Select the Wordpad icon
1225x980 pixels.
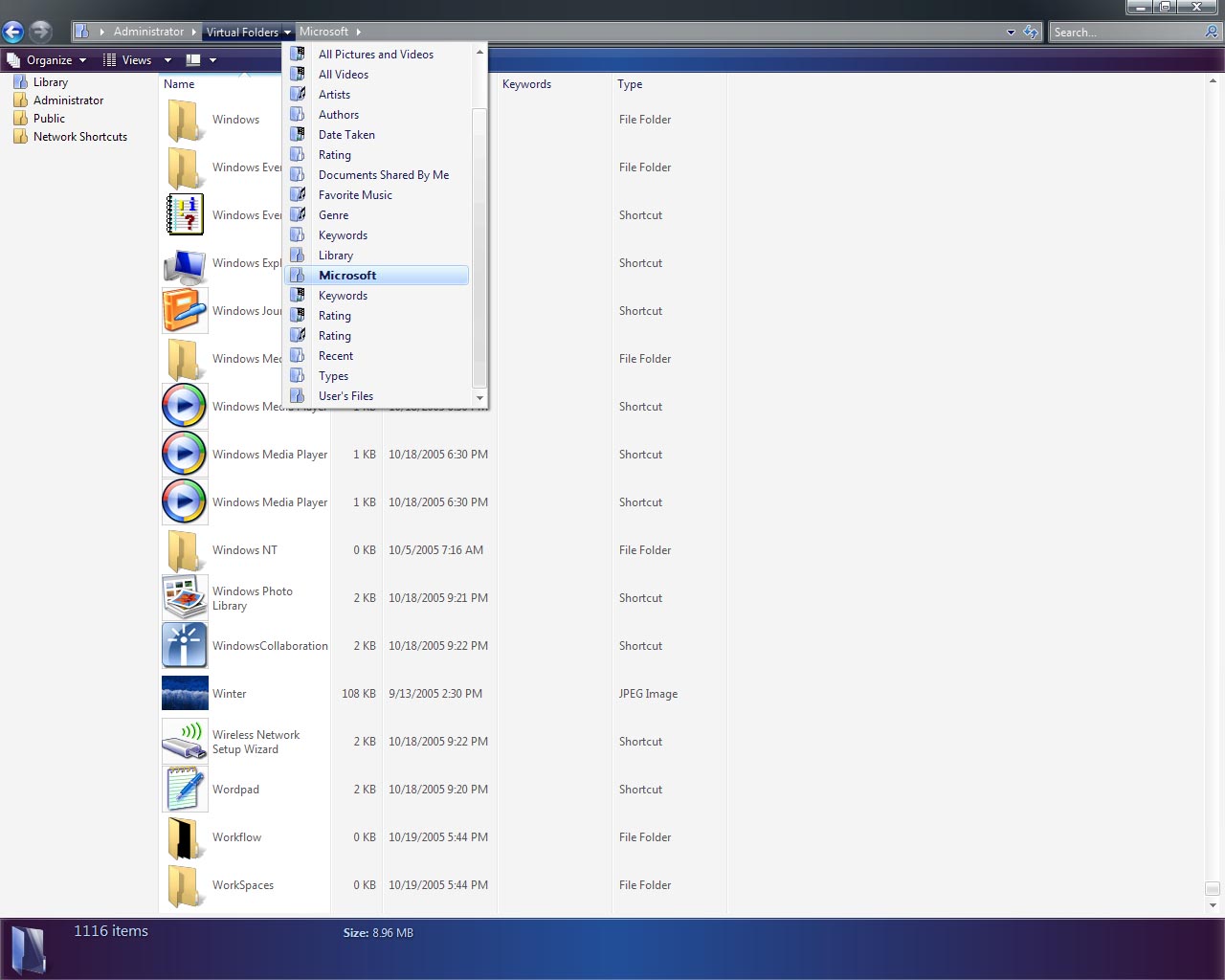point(185,790)
